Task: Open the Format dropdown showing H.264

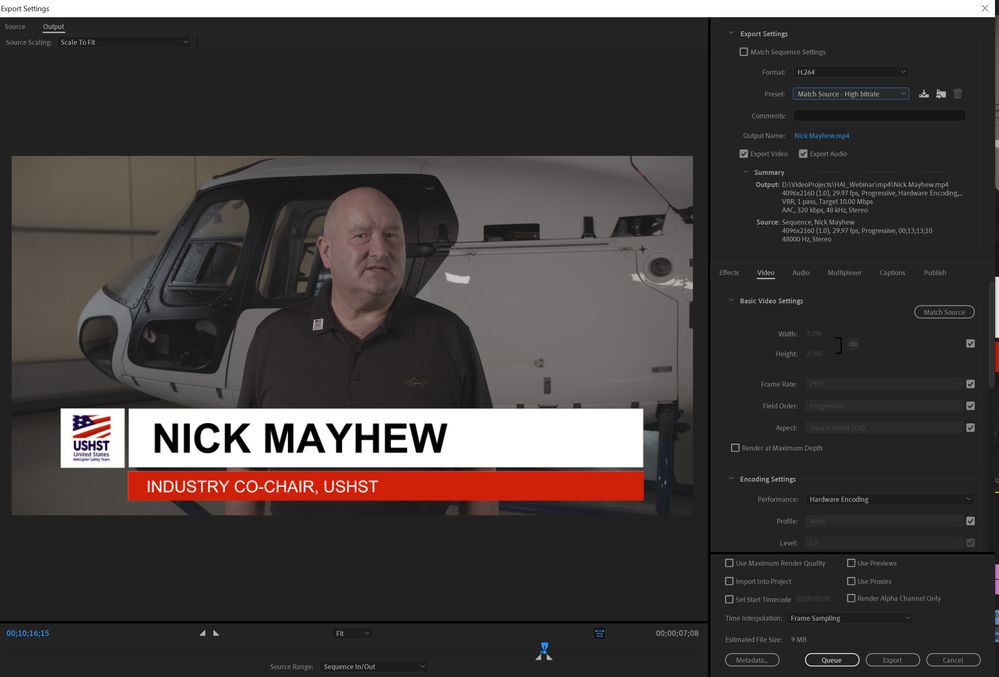Action: coord(850,72)
